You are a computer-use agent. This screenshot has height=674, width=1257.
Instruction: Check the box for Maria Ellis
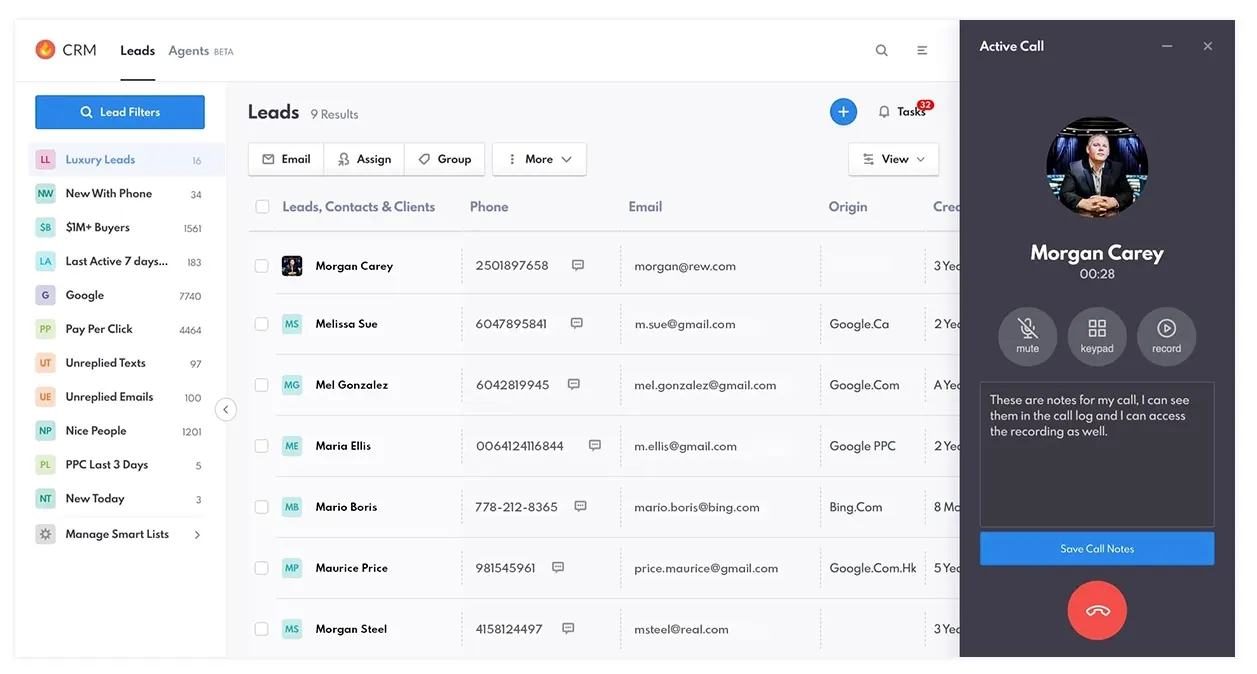tap(261, 446)
